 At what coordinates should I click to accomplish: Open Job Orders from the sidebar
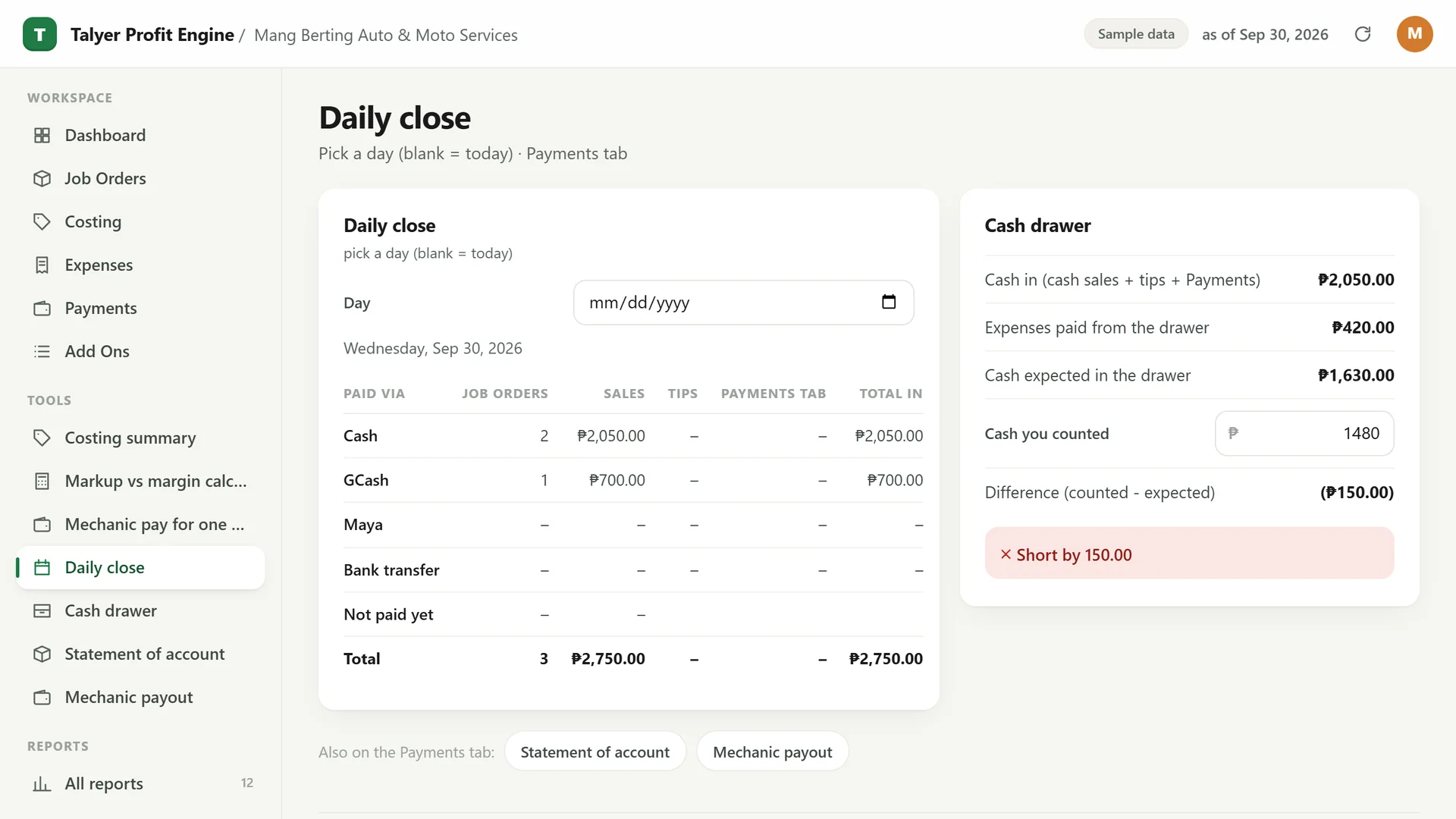[x=141, y=178]
